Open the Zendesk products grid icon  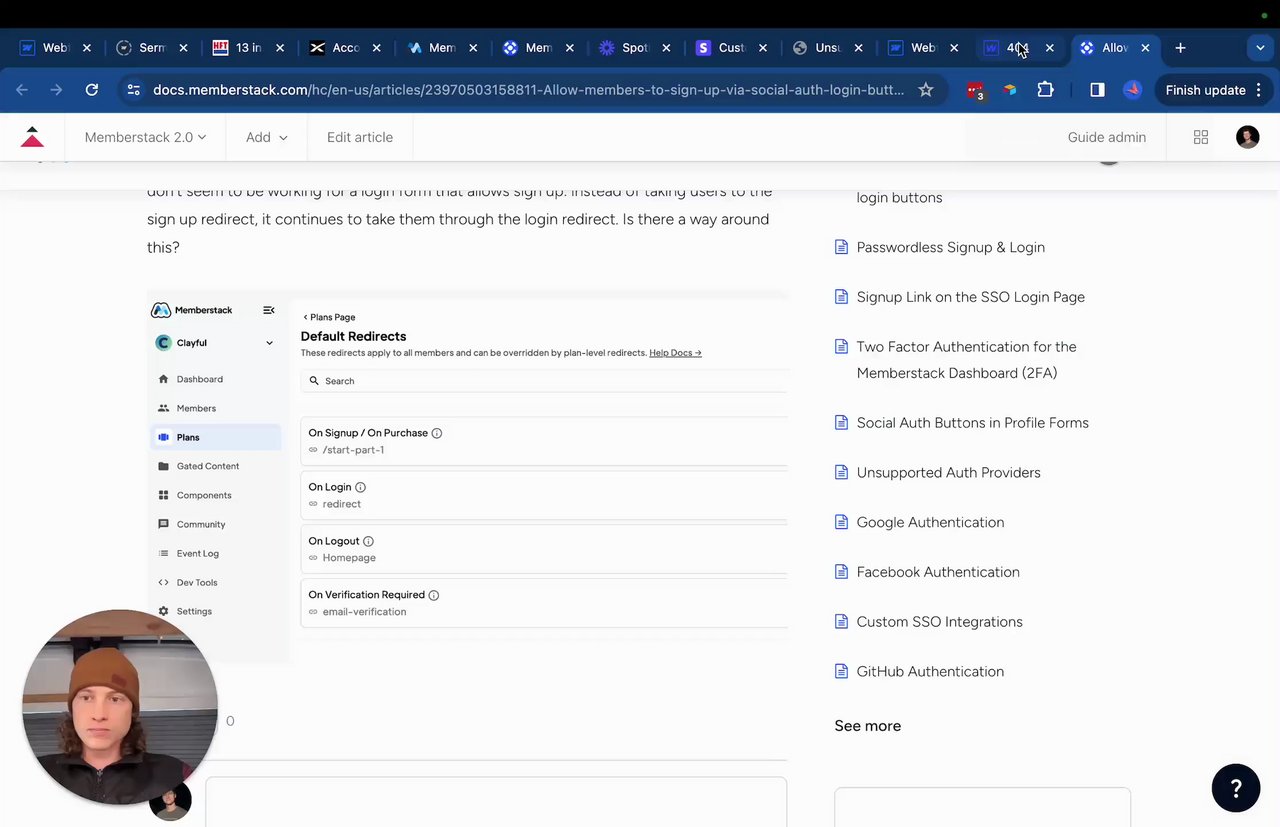click(x=1201, y=137)
